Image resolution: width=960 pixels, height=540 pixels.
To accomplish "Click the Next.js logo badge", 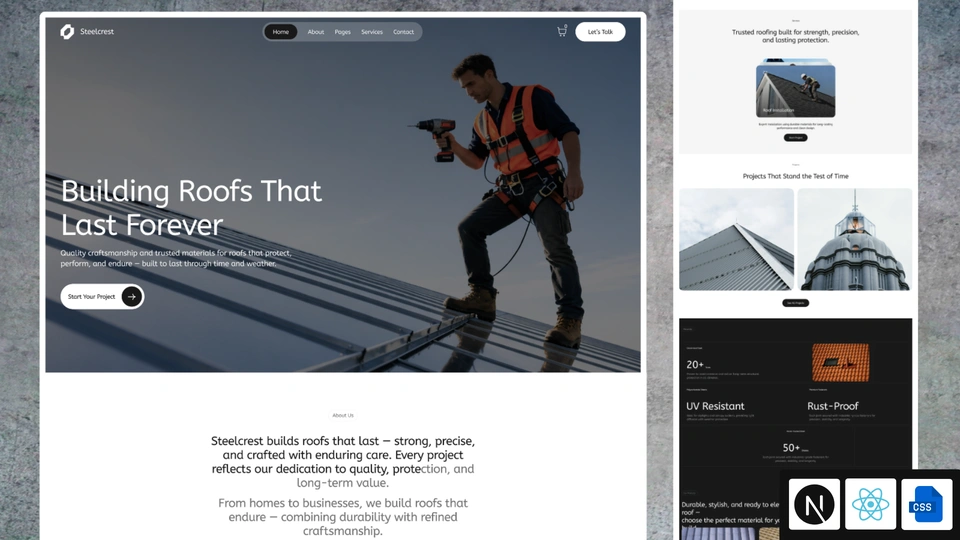I will point(814,504).
